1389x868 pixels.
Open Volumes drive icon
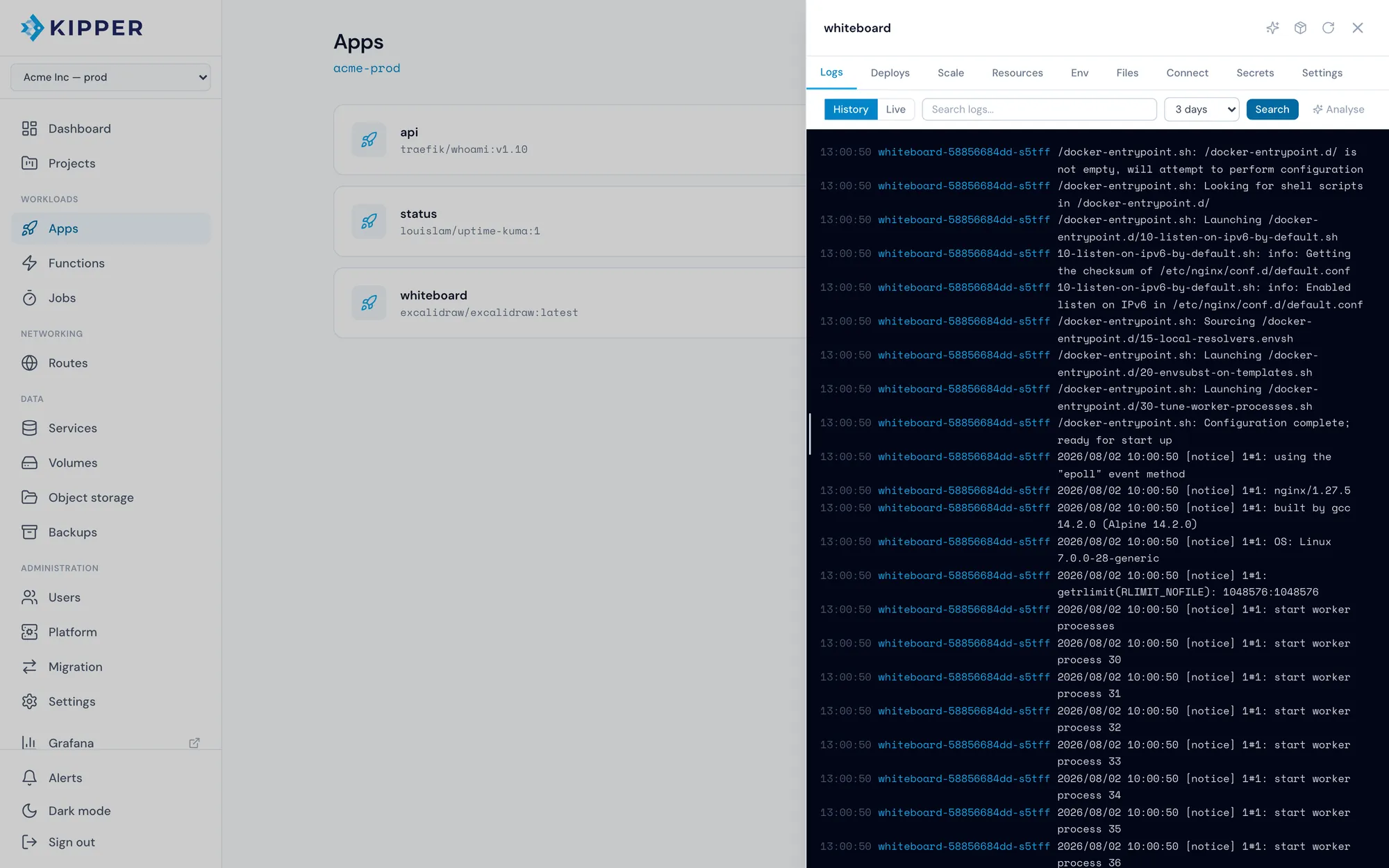point(29,463)
